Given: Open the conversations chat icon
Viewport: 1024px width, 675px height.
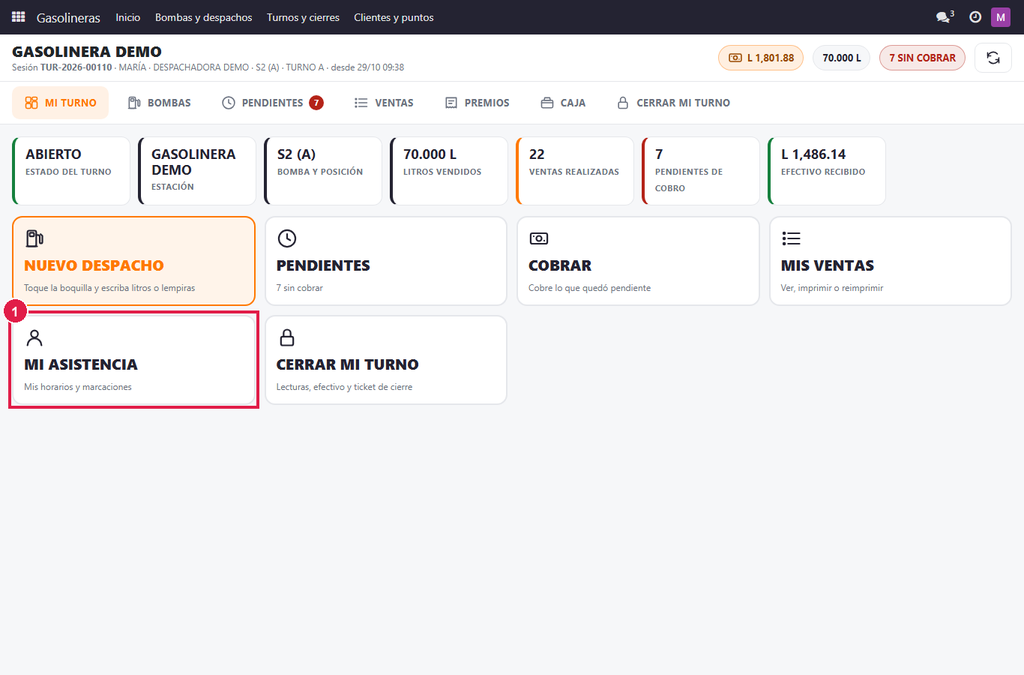Looking at the screenshot, I should (x=944, y=17).
